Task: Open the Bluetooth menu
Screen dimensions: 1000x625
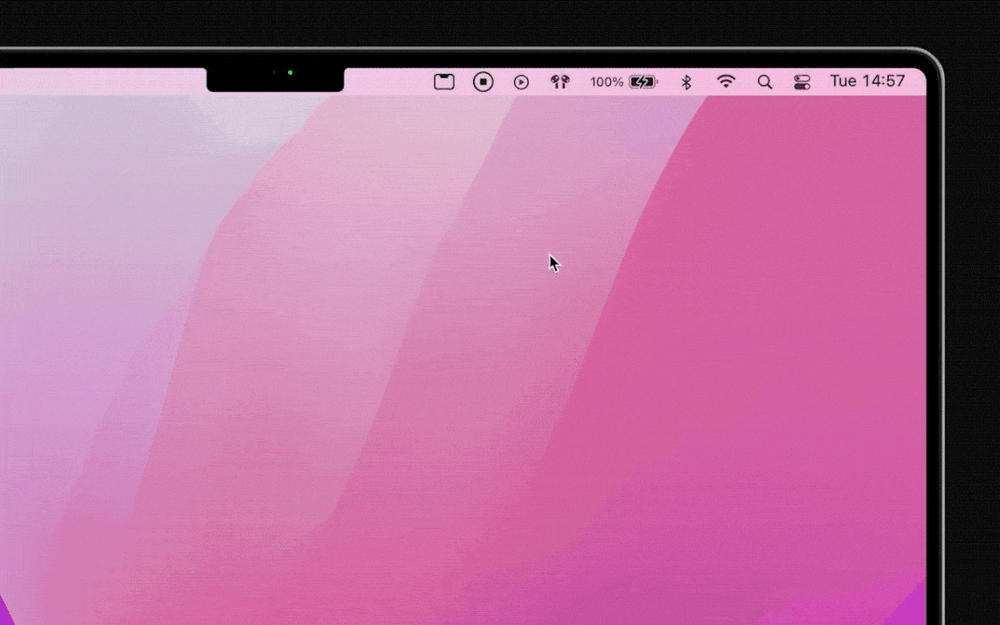Action: (686, 82)
